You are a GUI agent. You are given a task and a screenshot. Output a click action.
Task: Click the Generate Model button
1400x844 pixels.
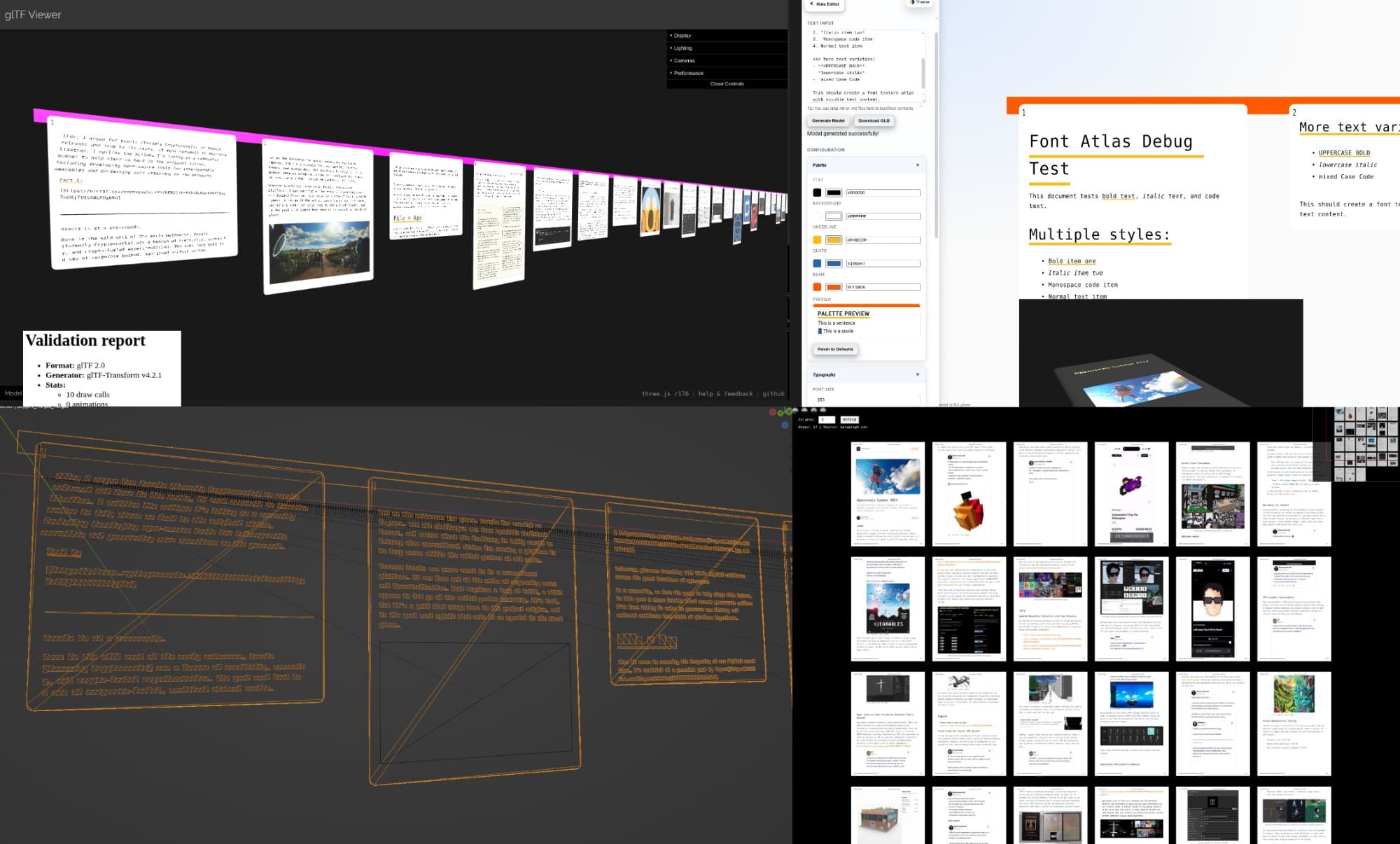827,120
